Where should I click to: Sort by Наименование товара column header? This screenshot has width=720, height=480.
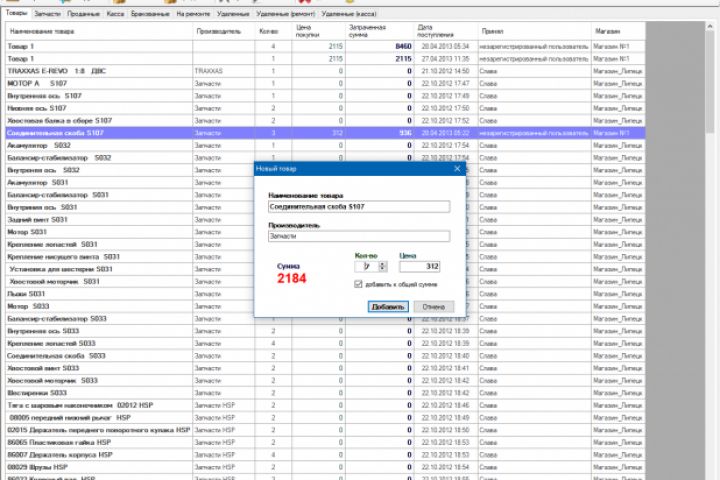pos(99,31)
